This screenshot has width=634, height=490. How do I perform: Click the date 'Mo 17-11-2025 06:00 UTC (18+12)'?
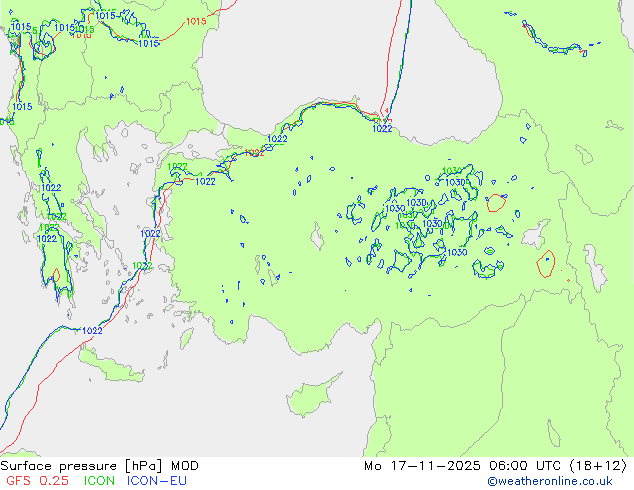click(x=495, y=466)
